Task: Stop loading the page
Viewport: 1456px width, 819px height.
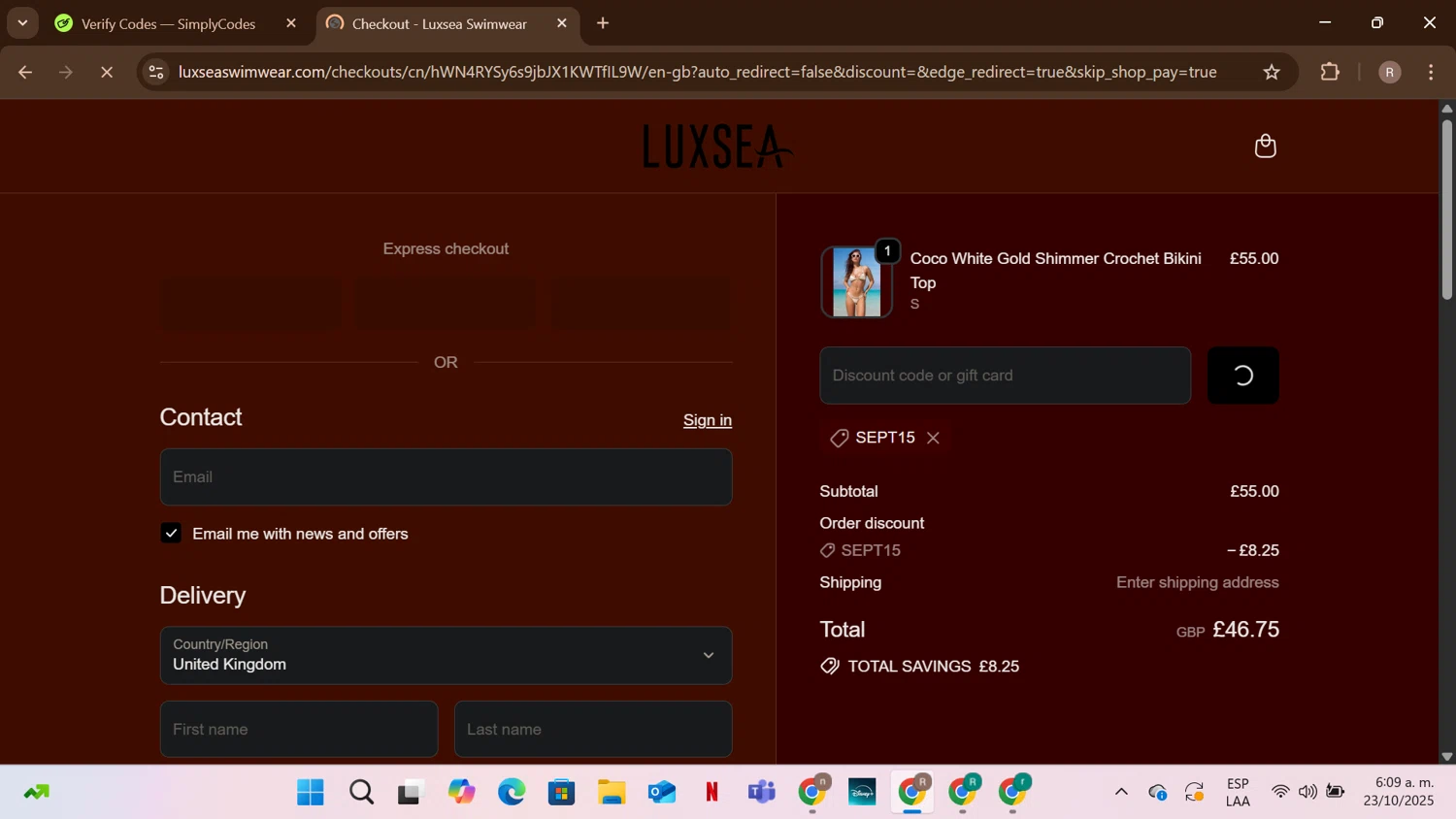Action: coord(107,72)
